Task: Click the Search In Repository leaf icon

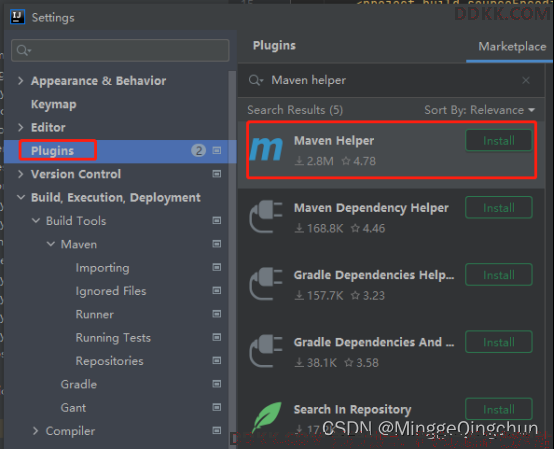Action: click(267, 417)
